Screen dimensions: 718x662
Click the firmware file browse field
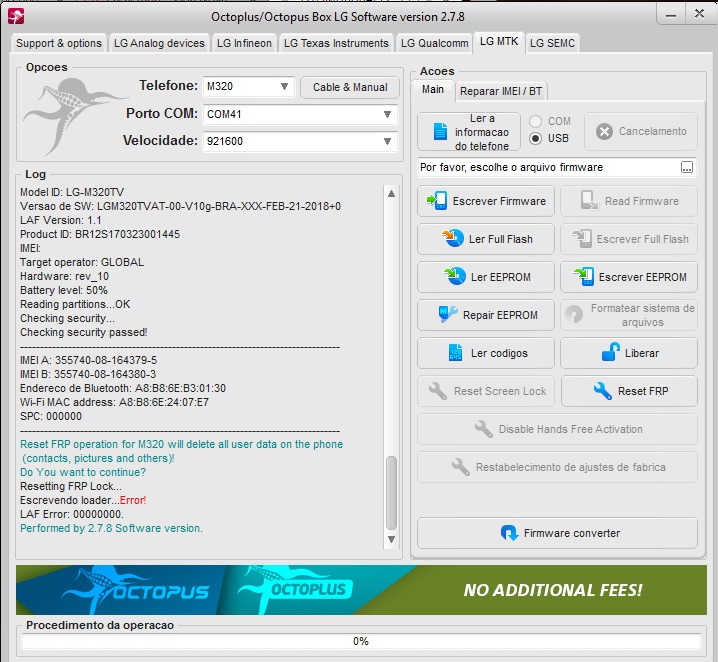[x=549, y=168]
